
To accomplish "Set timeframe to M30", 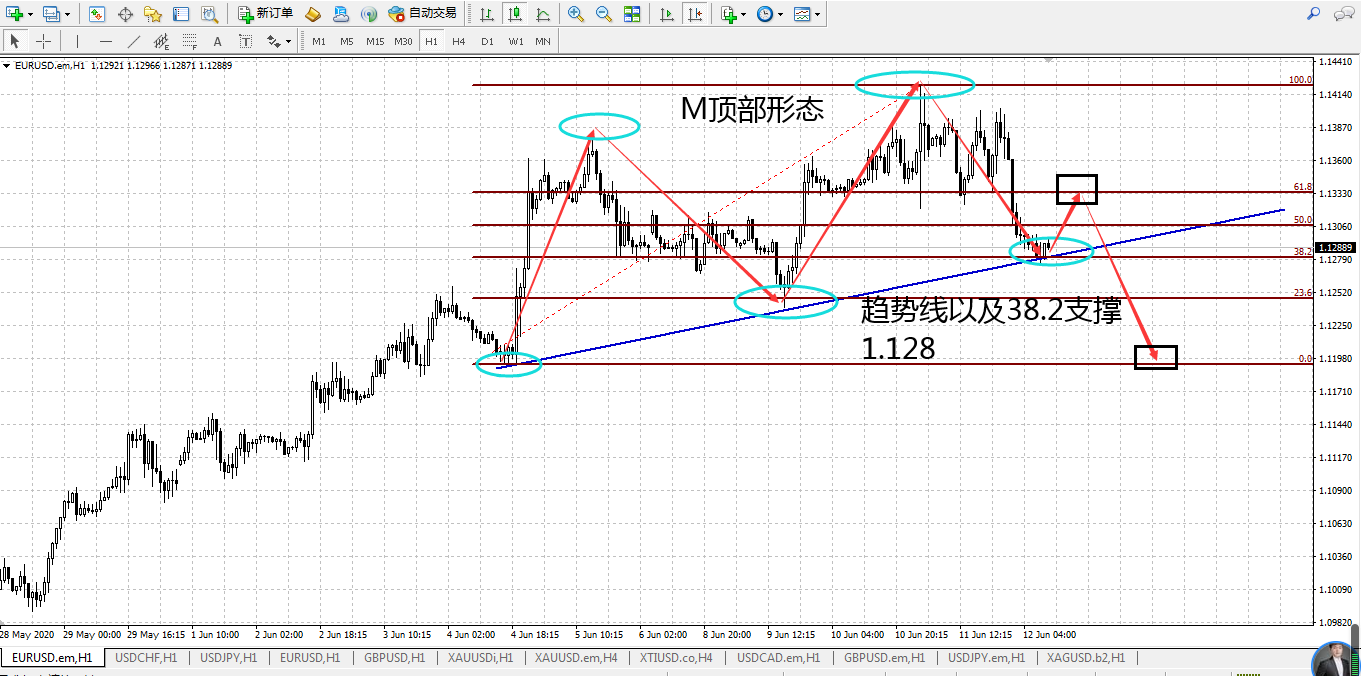I will [403, 41].
